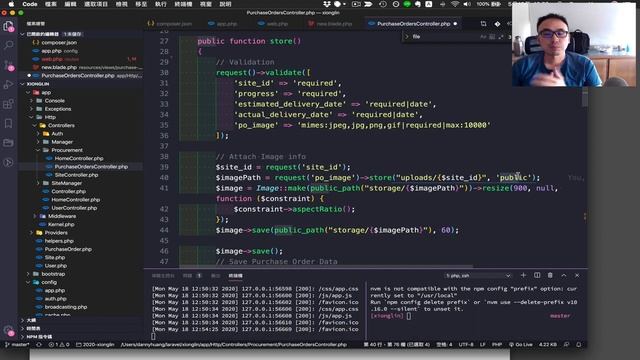The image size is (640, 360).
Task: Expand the Providers folder
Action: [32, 233]
